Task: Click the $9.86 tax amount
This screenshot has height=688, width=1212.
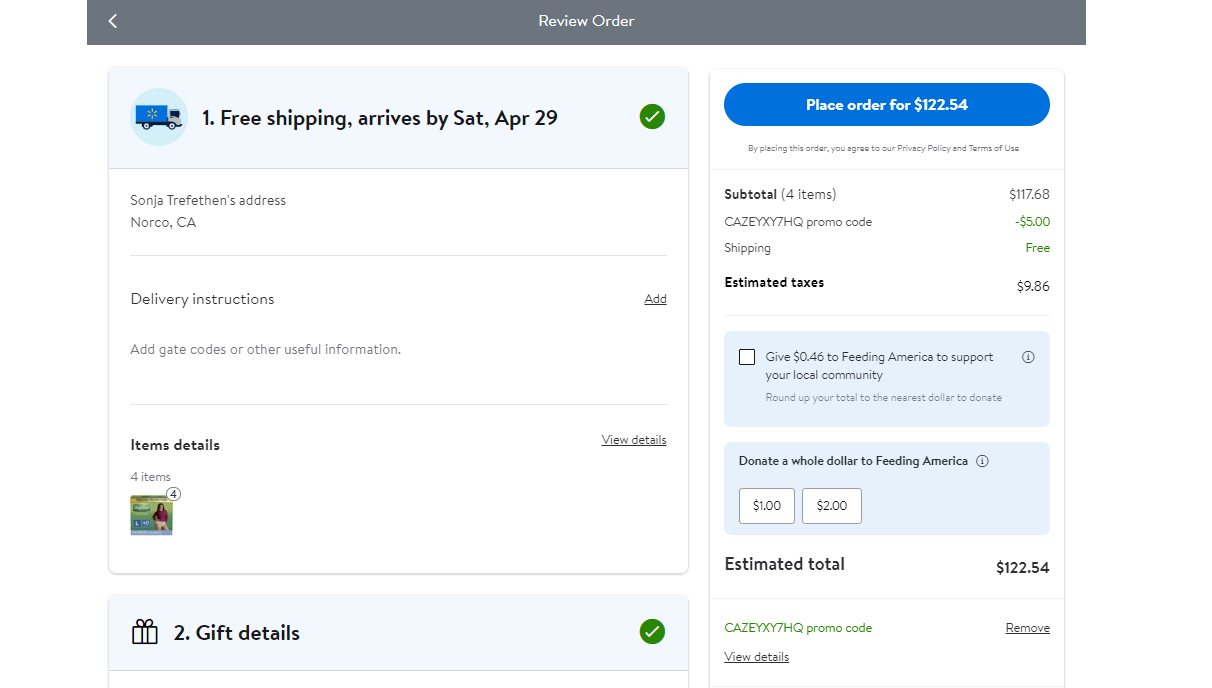Action: point(1033,287)
